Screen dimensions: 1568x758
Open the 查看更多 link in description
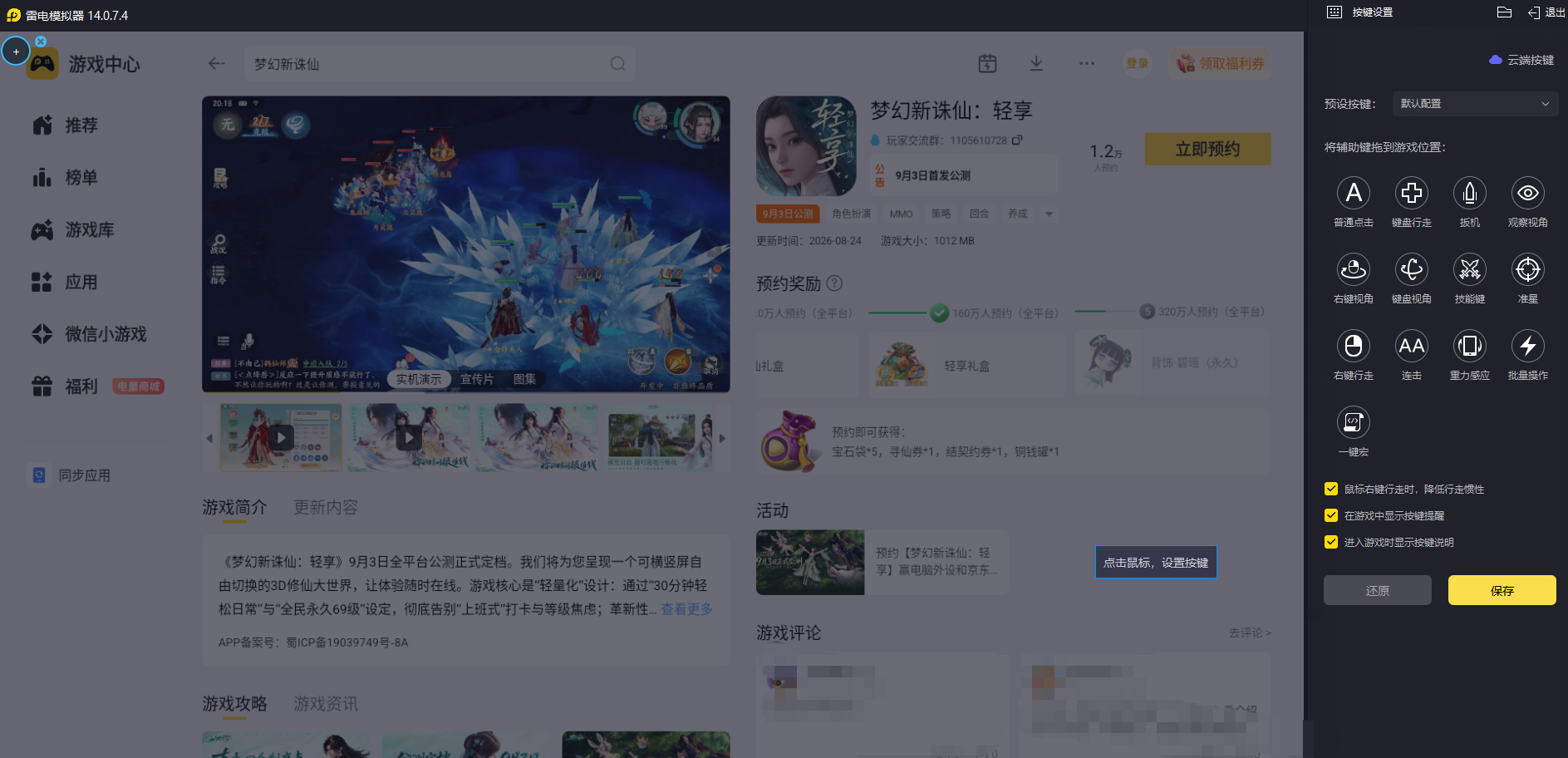tap(687, 609)
